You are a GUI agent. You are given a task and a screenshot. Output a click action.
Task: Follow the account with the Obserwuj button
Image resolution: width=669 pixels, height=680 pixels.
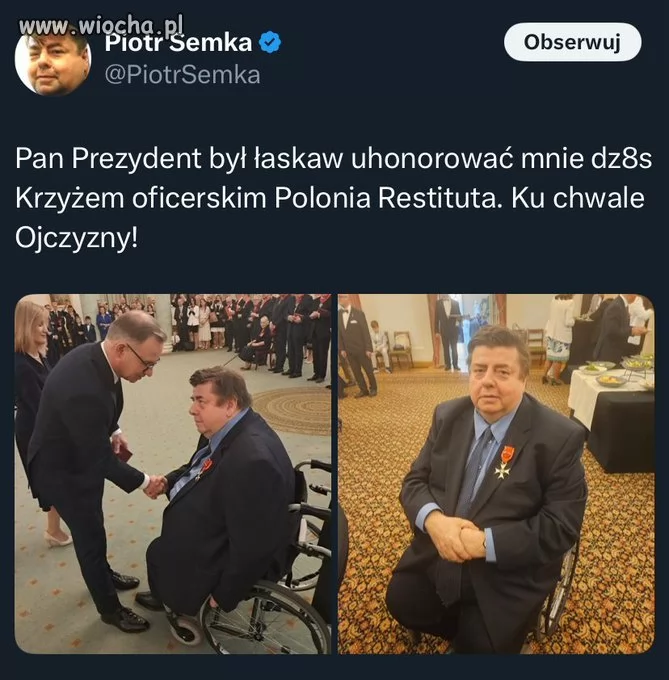pyautogui.click(x=572, y=42)
